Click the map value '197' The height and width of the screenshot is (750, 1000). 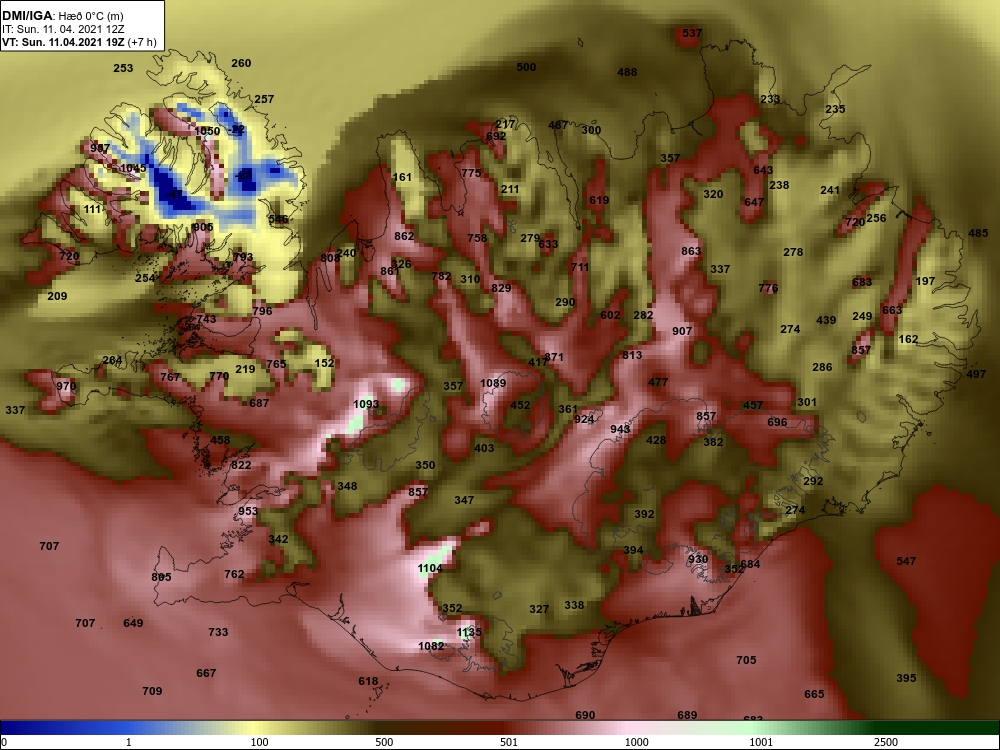(925, 281)
